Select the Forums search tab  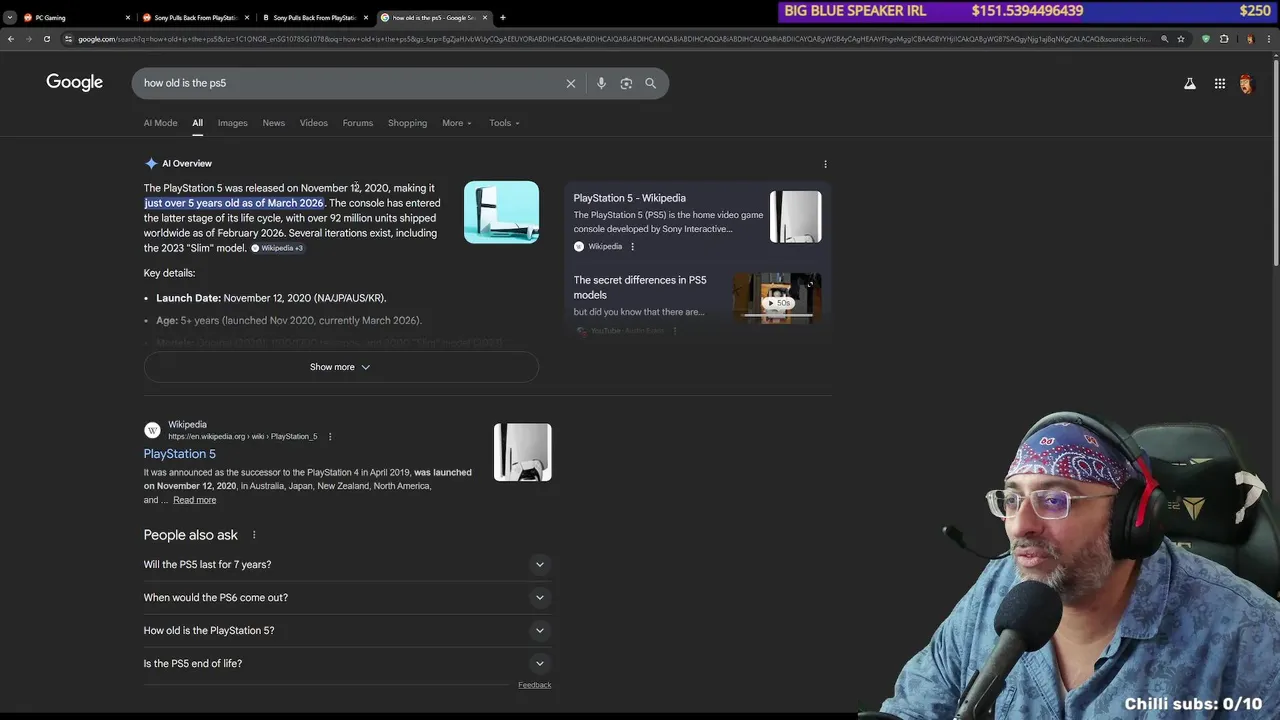coord(357,123)
